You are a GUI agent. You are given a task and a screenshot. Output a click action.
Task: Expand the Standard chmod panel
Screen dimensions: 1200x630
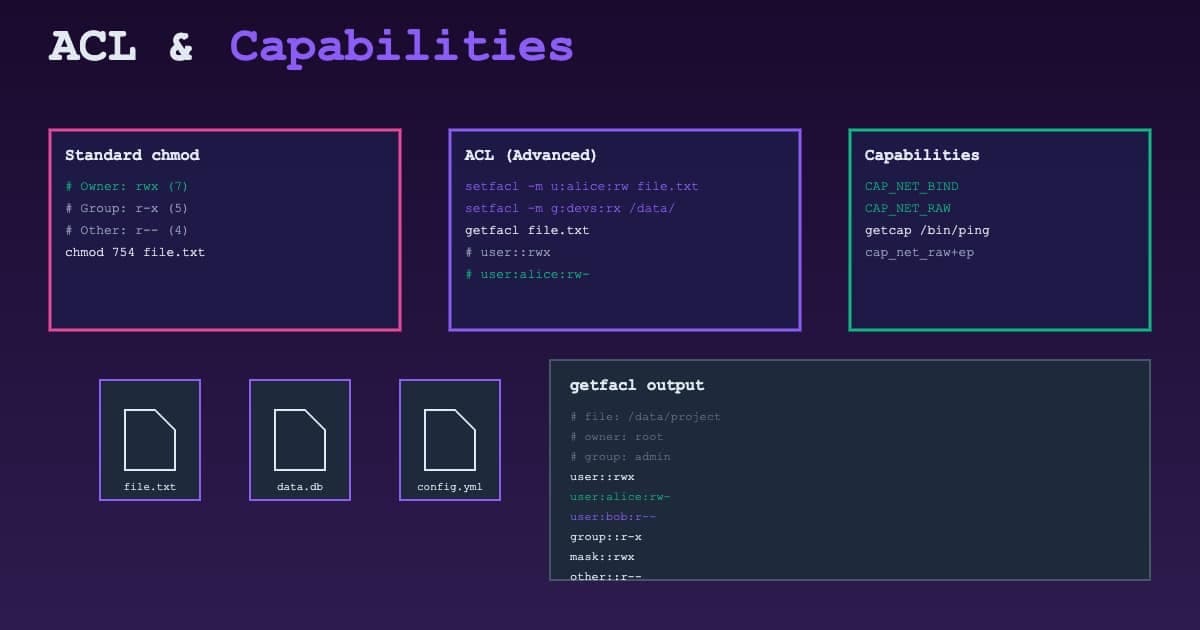[x=132, y=155]
